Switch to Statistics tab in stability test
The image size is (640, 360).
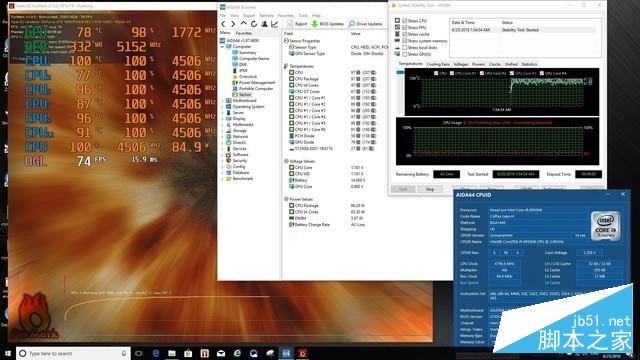point(529,64)
